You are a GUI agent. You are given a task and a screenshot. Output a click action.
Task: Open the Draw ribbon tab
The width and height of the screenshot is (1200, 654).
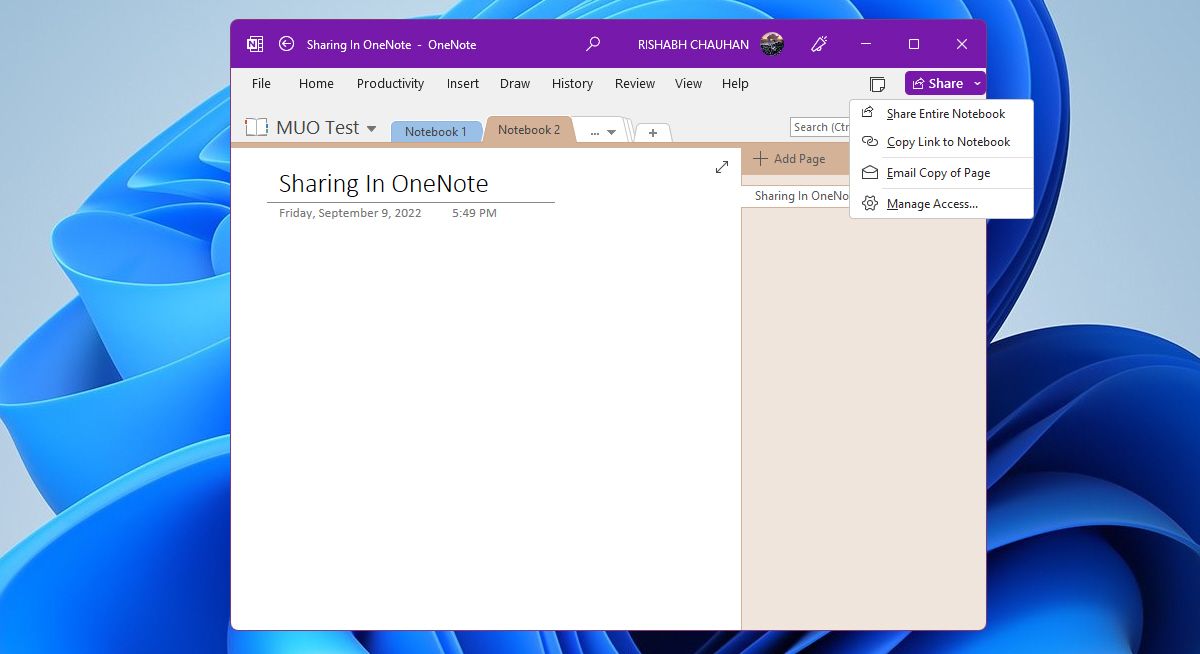coord(515,83)
